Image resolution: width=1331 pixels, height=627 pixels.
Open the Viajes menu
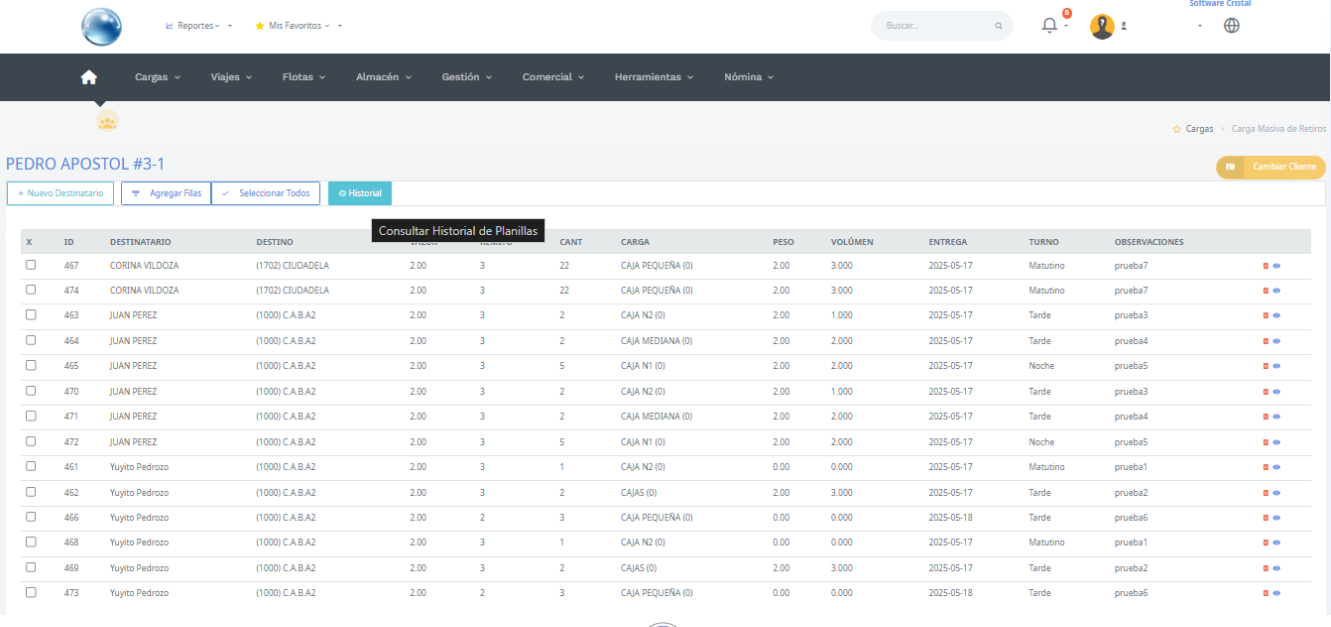click(231, 77)
